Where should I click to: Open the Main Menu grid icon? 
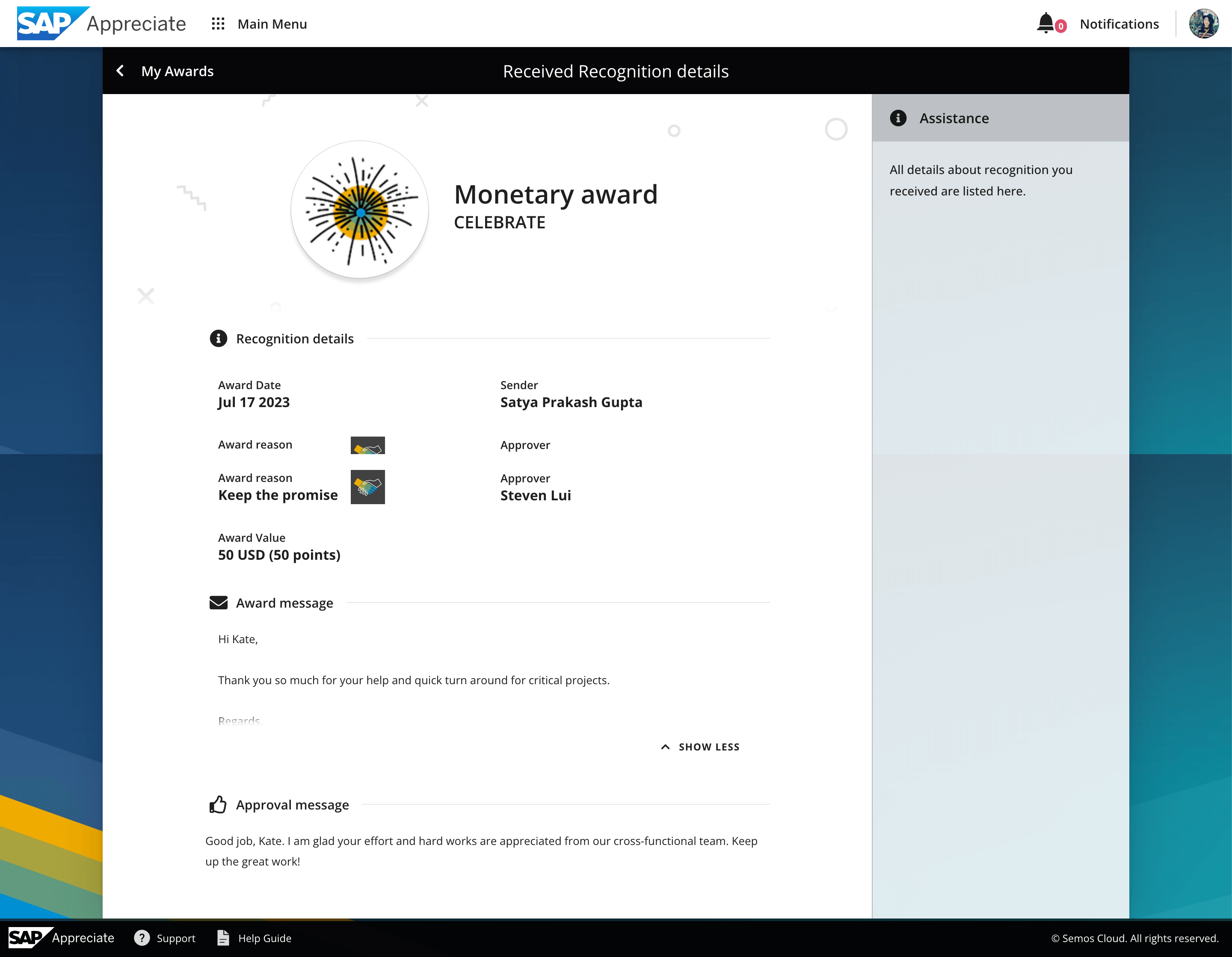[x=218, y=24]
